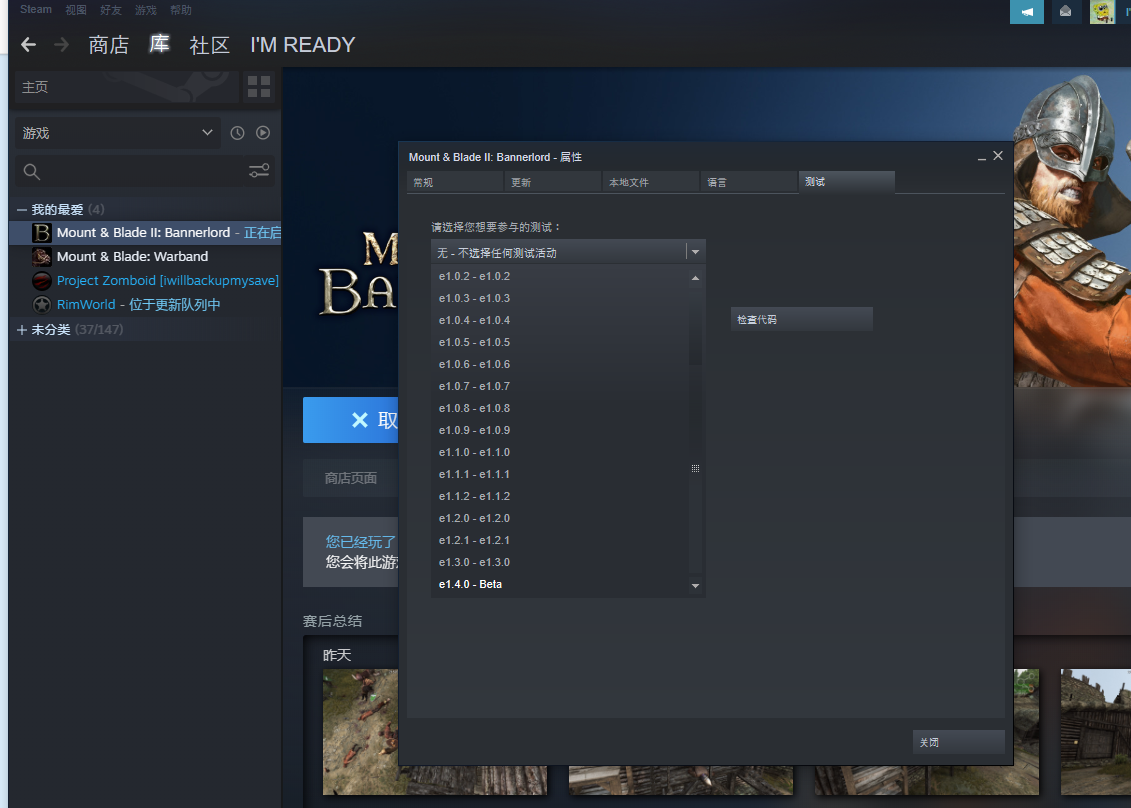Image resolution: width=1131 pixels, height=808 pixels.
Task: Select Project Zomboid in library list
Action: tap(145, 281)
